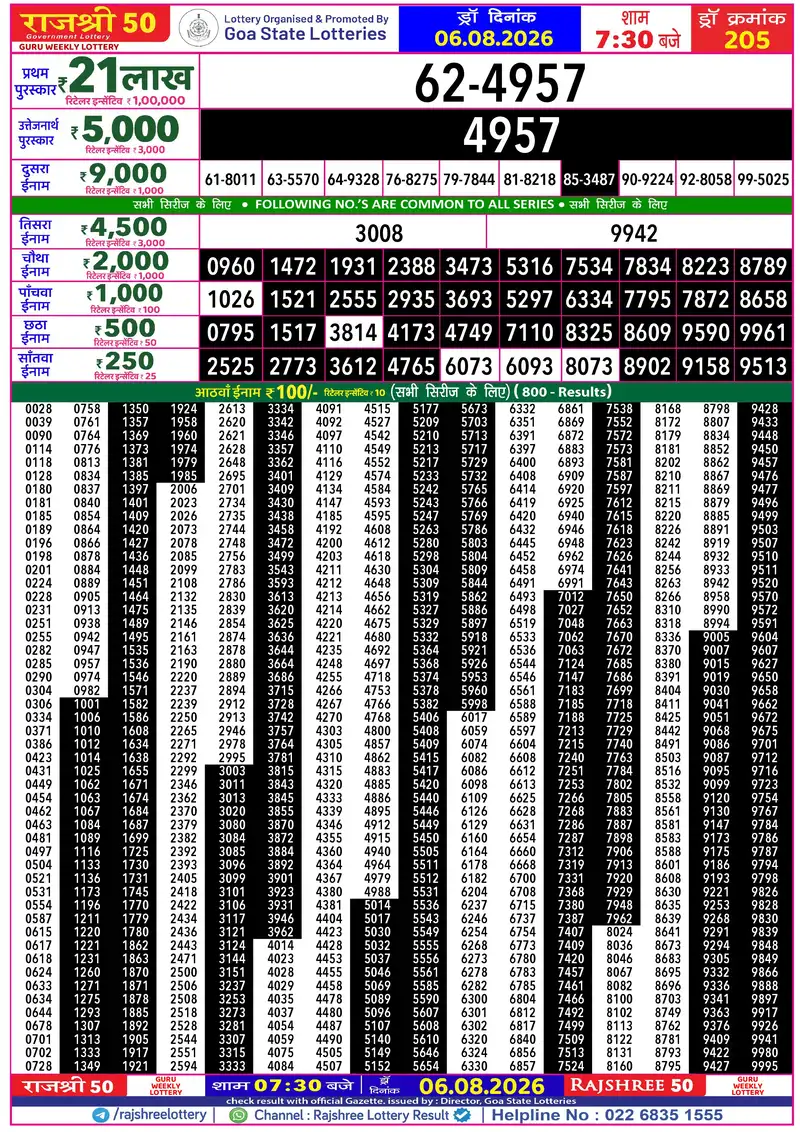Click the WhatsApp icon before Channel
Viewport: 800px width, 1132px height.
pos(238,1115)
